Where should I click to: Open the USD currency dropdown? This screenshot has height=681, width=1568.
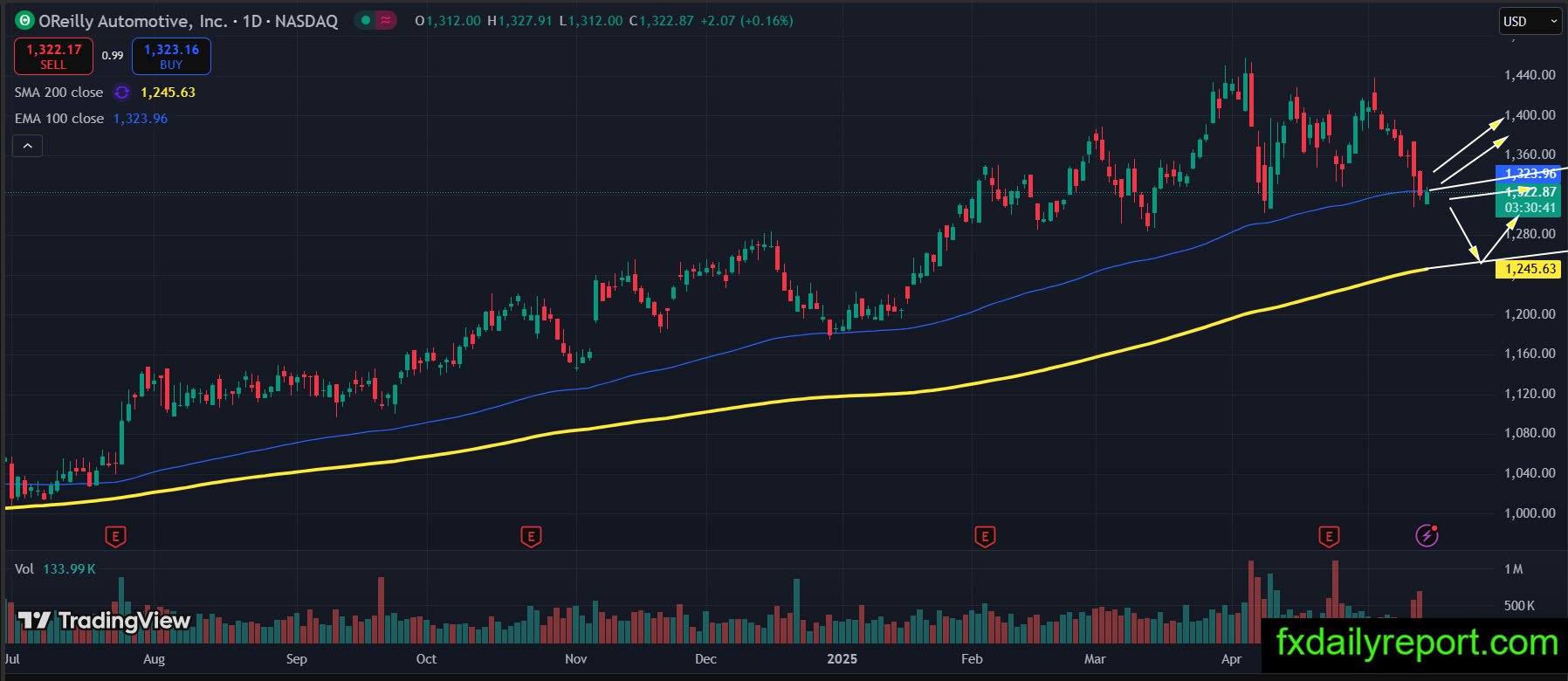pos(1530,21)
